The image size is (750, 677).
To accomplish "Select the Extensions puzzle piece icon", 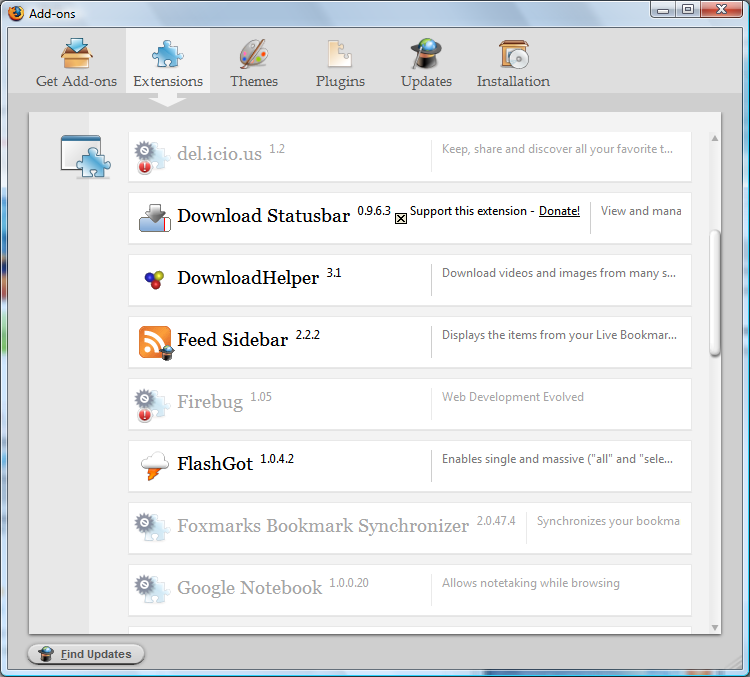I will (x=167, y=53).
